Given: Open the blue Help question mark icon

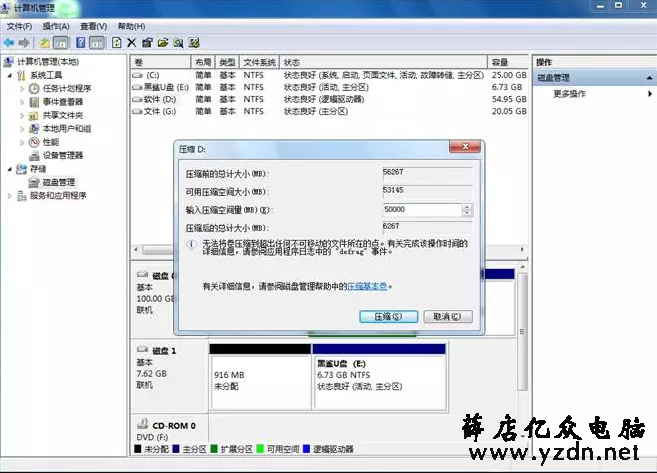Looking at the screenshot, I should click(x=81, y=43).
